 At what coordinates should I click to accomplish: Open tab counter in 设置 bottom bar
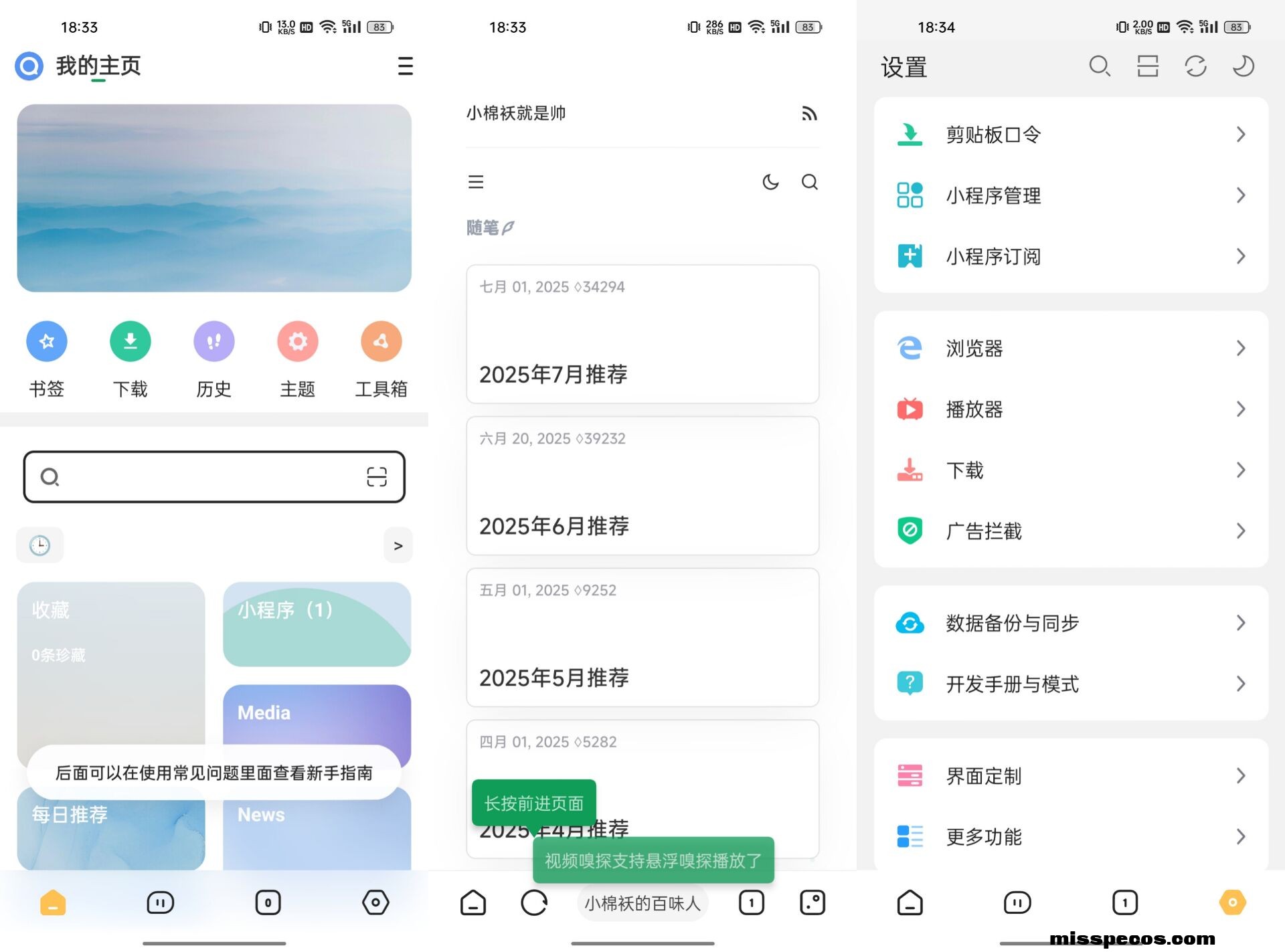click(1125, 902)
